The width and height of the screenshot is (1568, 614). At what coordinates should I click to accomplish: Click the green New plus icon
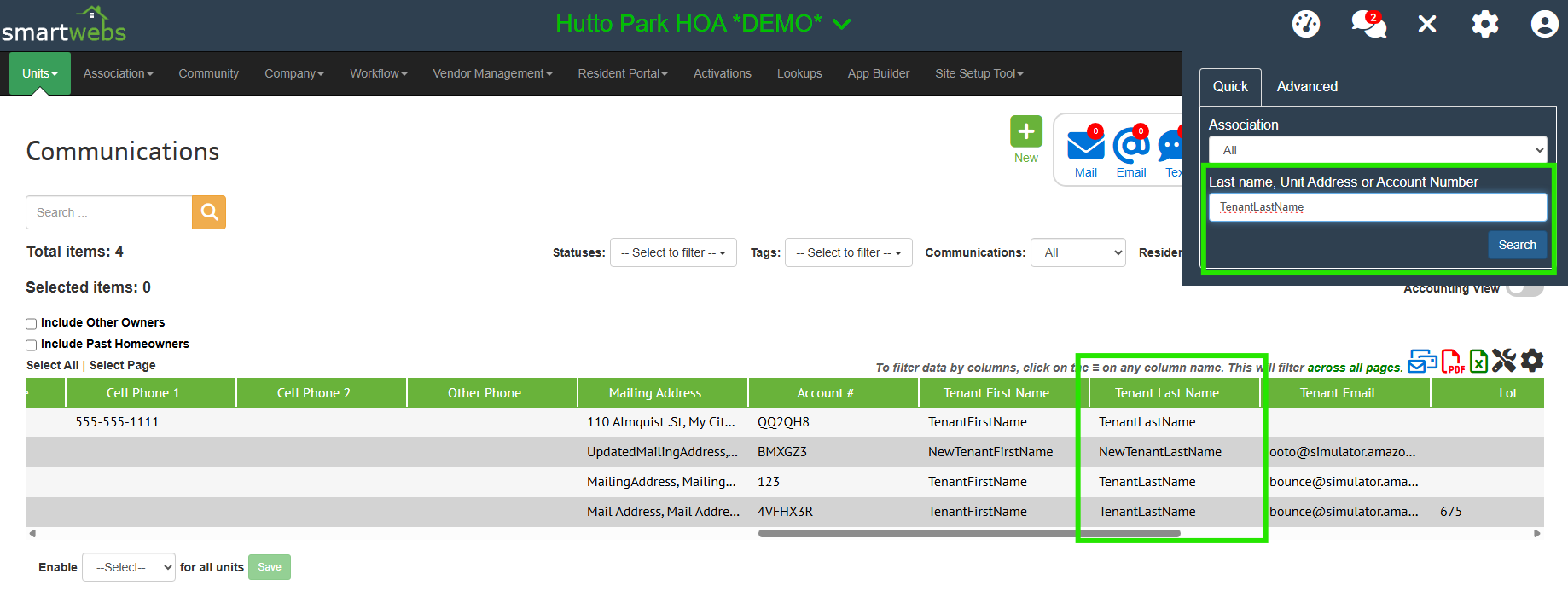(x=1025, y=131)
